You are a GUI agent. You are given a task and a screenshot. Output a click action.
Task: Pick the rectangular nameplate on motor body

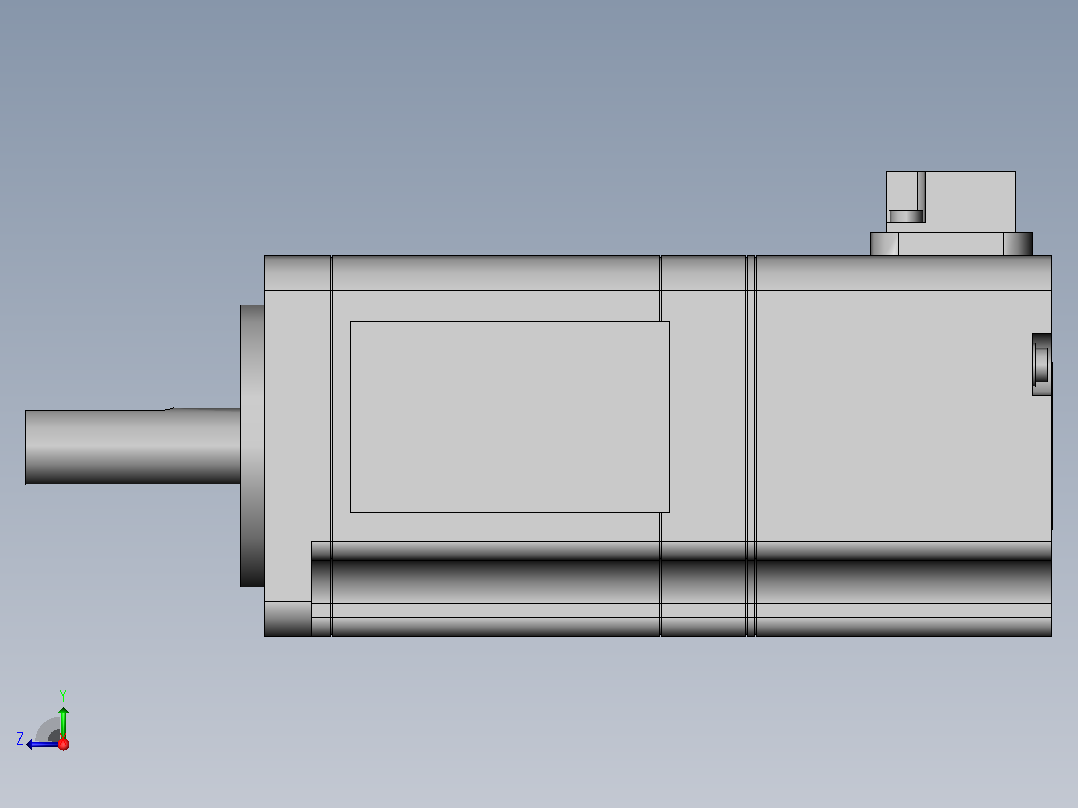509,417
